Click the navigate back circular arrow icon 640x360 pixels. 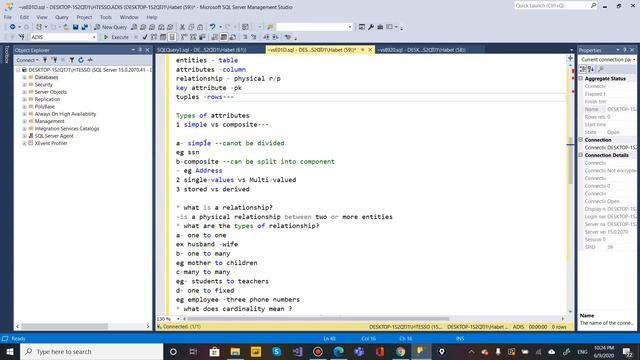13,27
